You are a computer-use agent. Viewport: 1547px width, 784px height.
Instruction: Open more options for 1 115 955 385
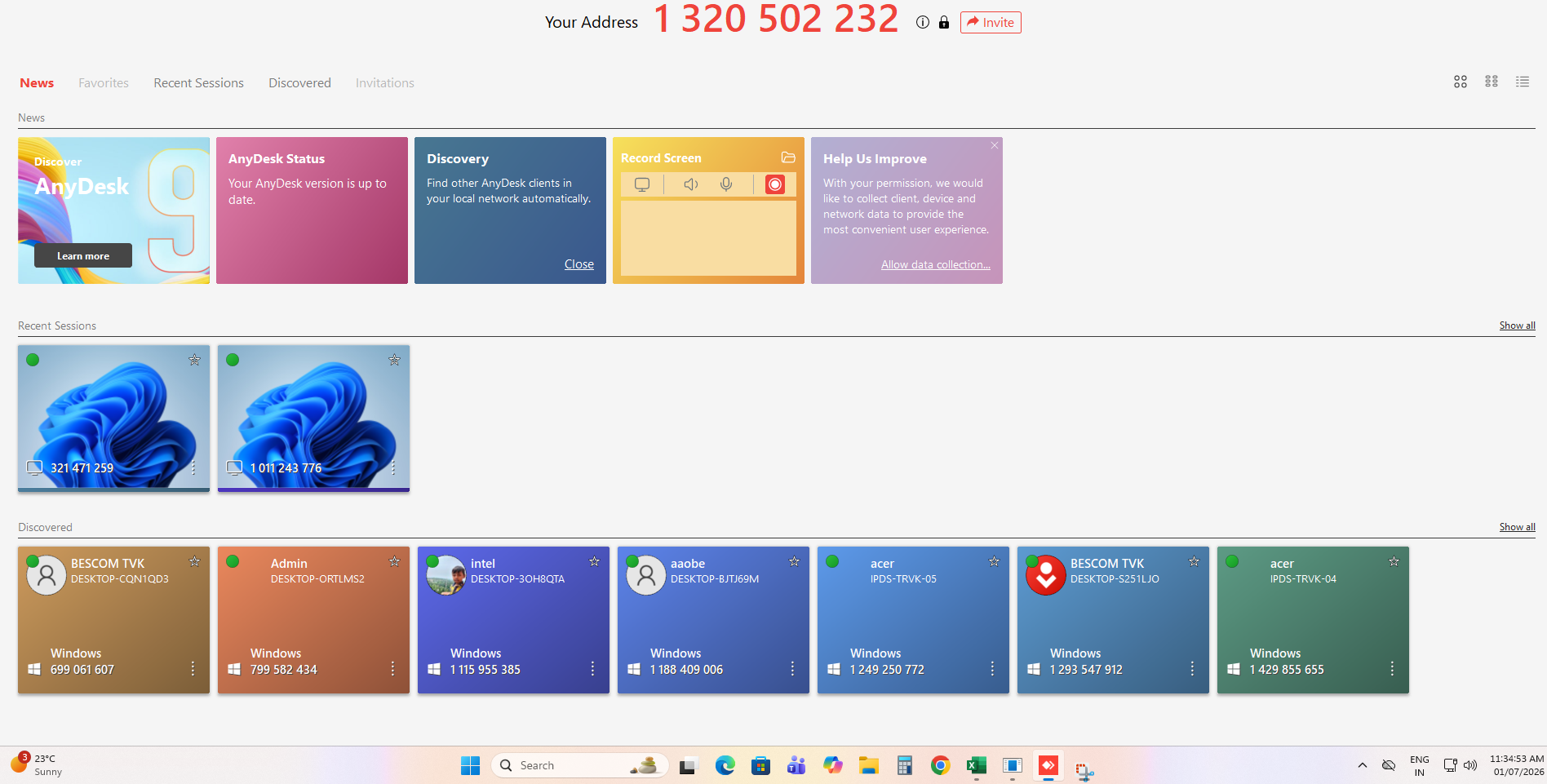(x=592, y=669)
